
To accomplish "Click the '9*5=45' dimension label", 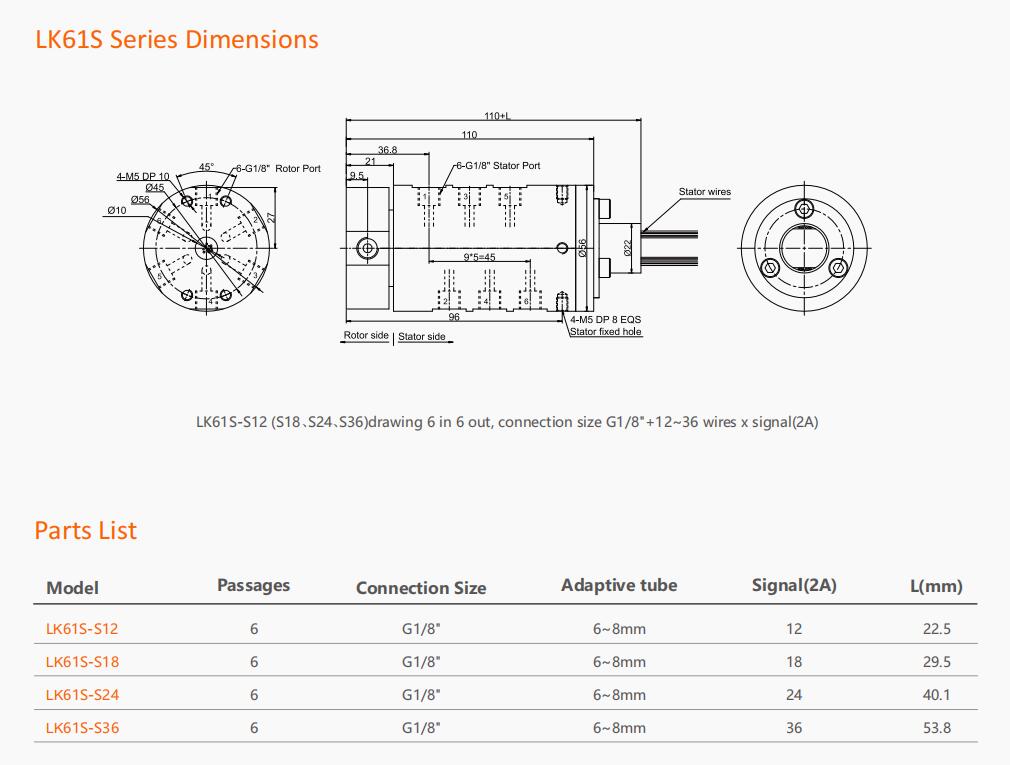I will click(479, 257).
